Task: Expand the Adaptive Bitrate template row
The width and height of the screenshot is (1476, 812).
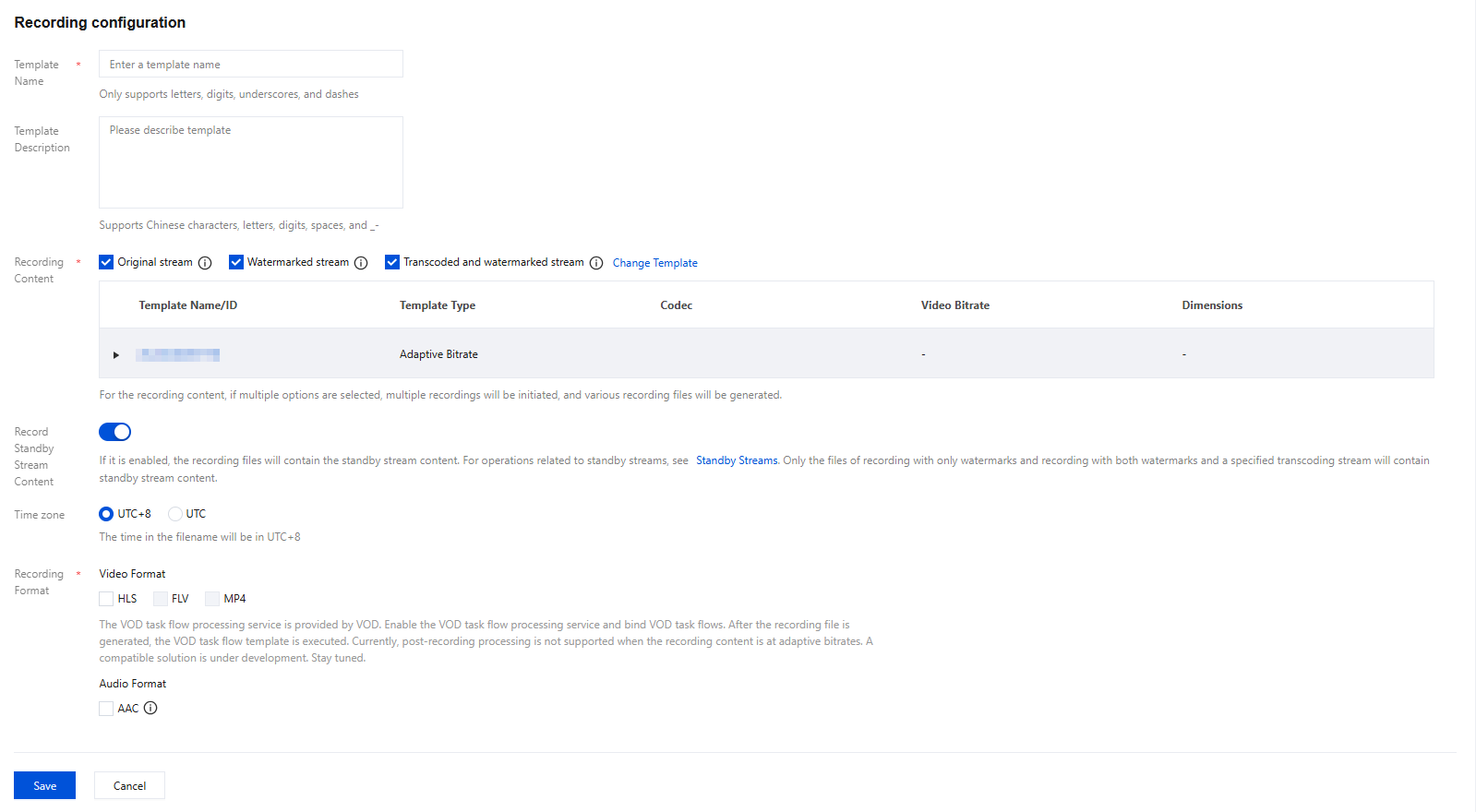Action: (x=116, y=355)
